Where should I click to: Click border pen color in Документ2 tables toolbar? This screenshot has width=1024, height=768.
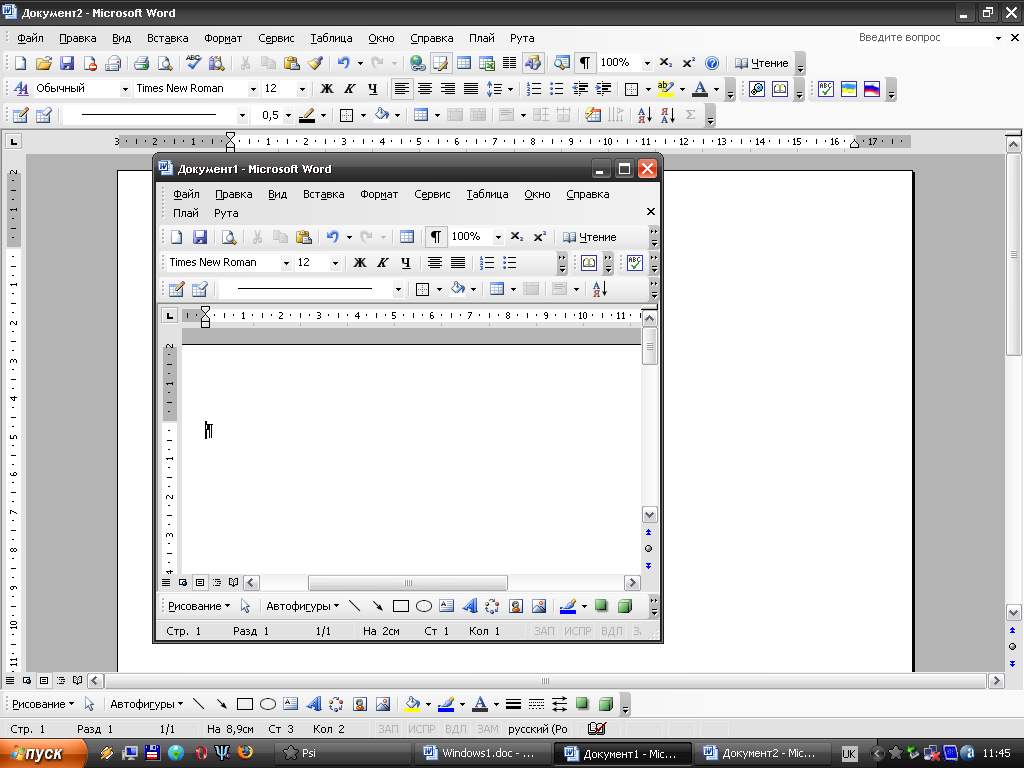point(307,116)
